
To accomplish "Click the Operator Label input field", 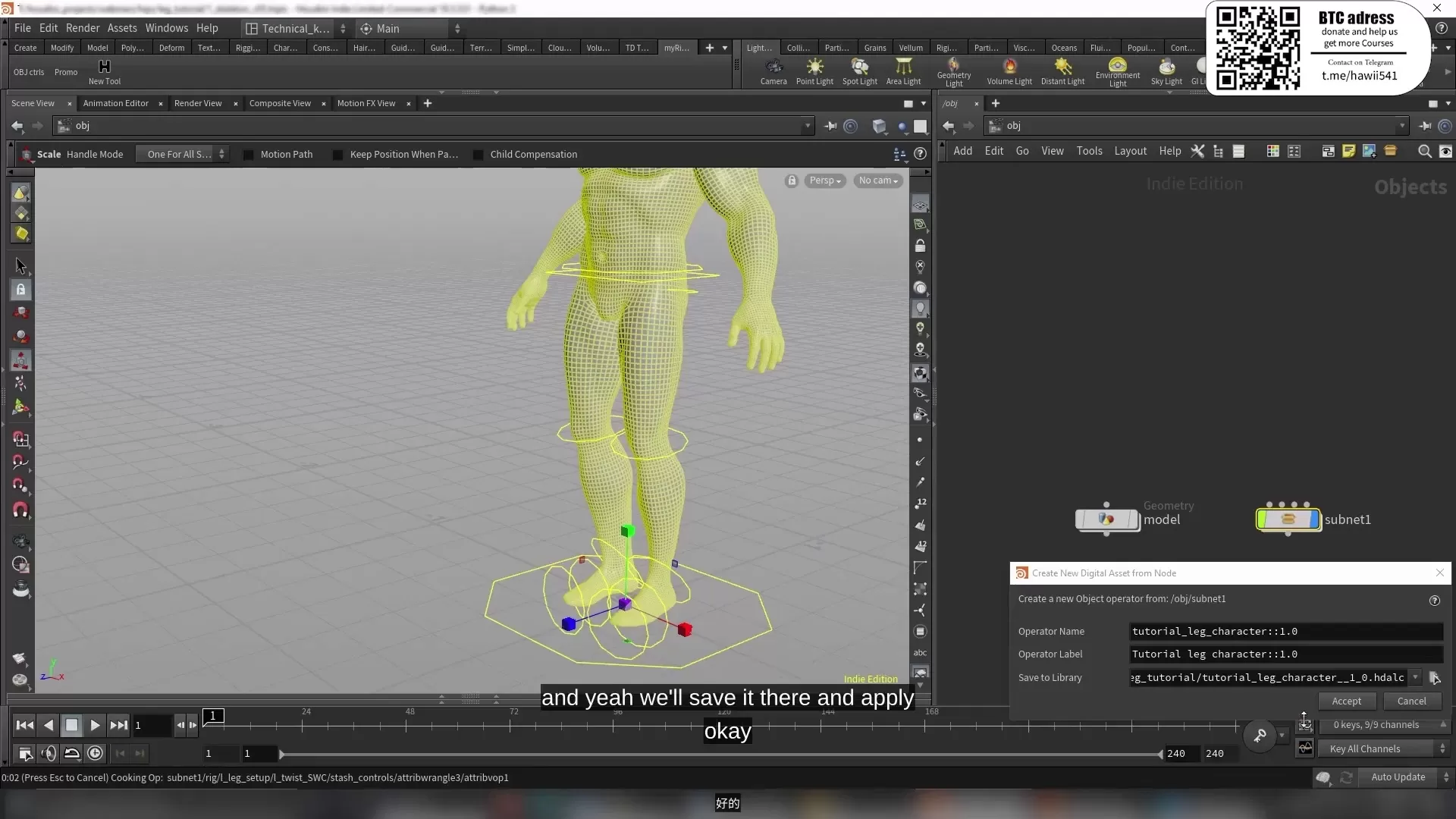I will 1286,654.
